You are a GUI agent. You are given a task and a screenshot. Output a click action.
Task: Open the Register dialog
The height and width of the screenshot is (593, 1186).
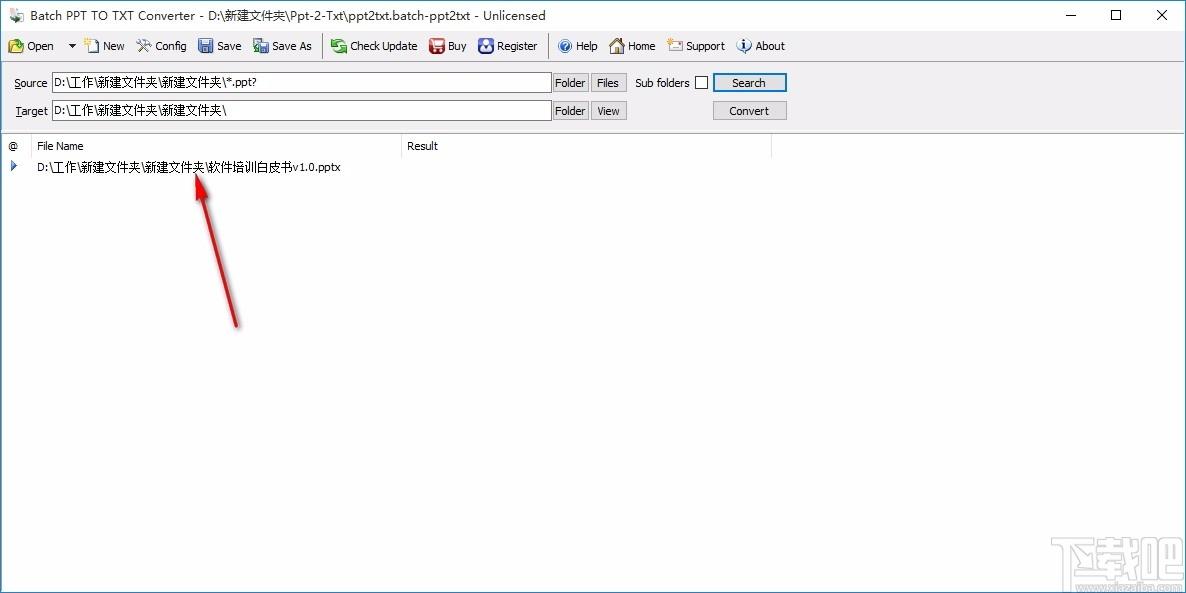(x=508, y=46)
